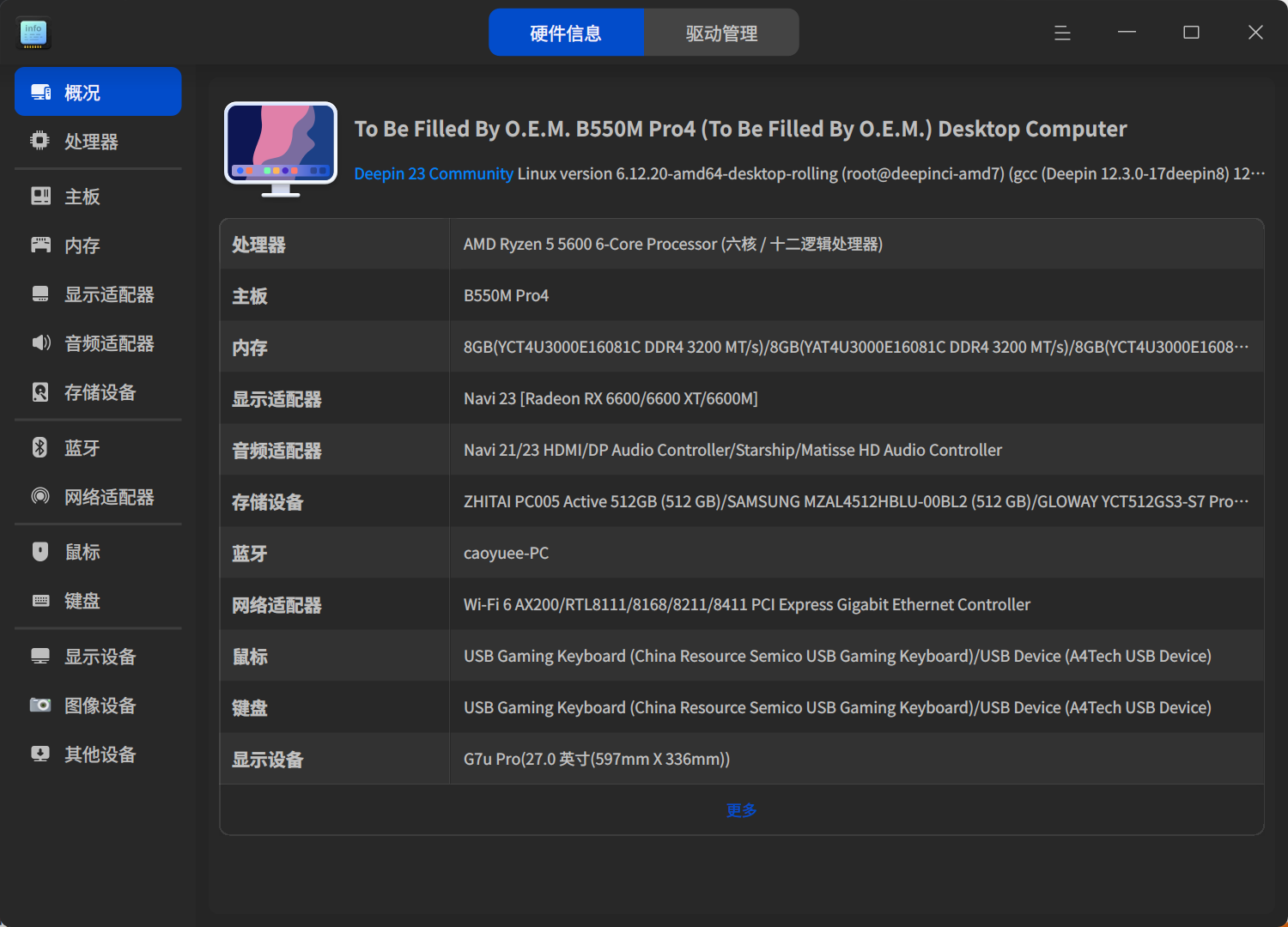The width and height of the screenshot is (1288, 927).
Task: Click the mouse icon beside 鼠标
Action: tap(40, 551)
